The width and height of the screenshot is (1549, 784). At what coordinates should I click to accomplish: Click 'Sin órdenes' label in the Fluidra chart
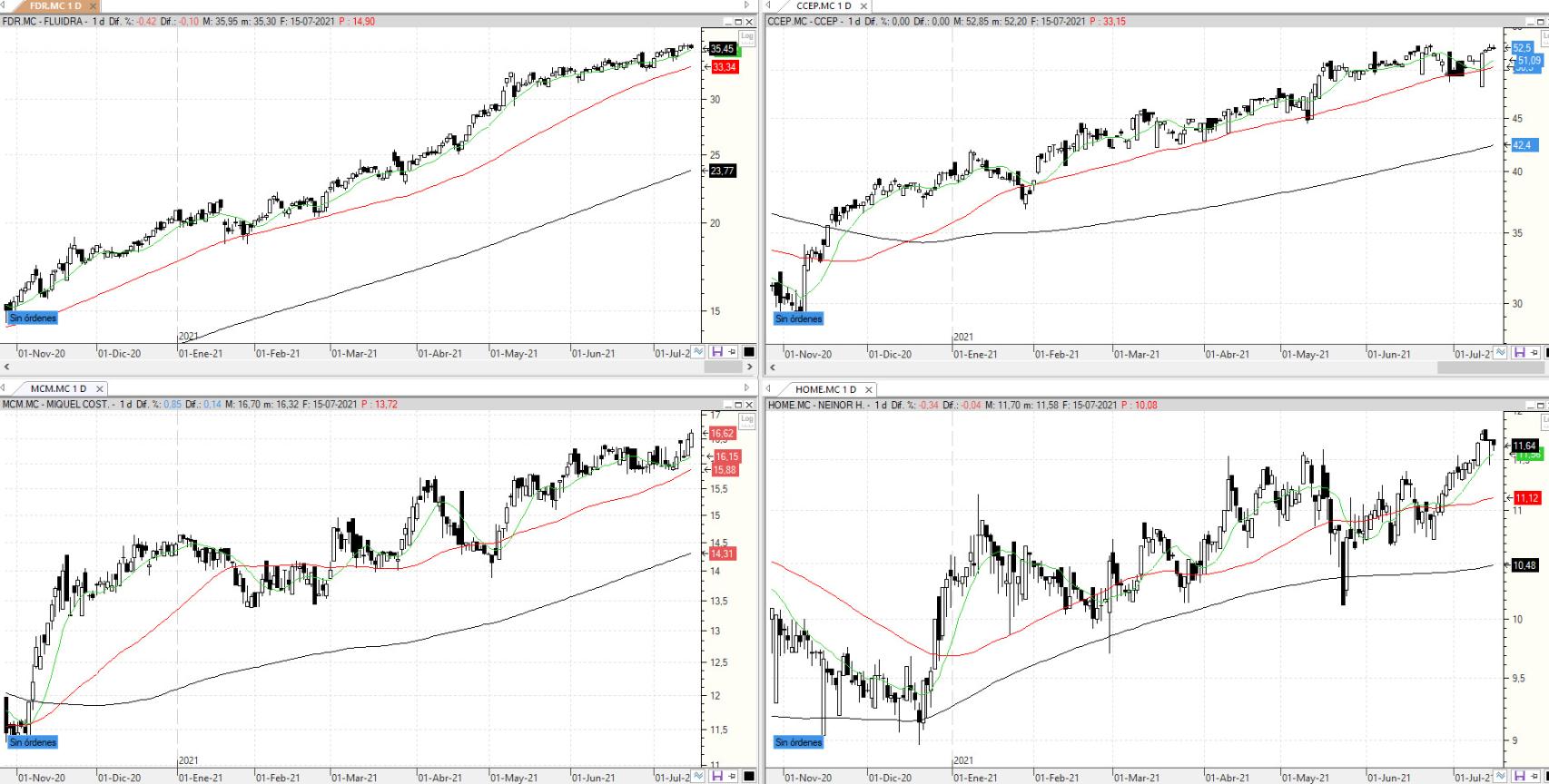tap(33, 318)
